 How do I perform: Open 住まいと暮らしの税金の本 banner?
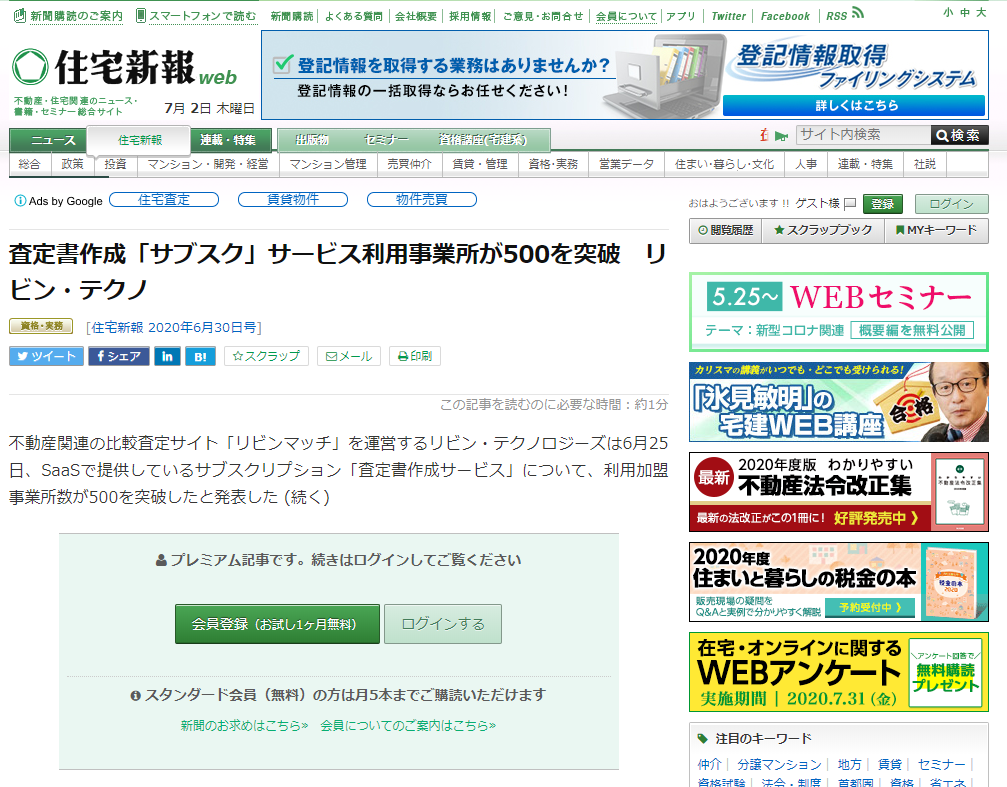pyautogui.click(x=839, y=582)
